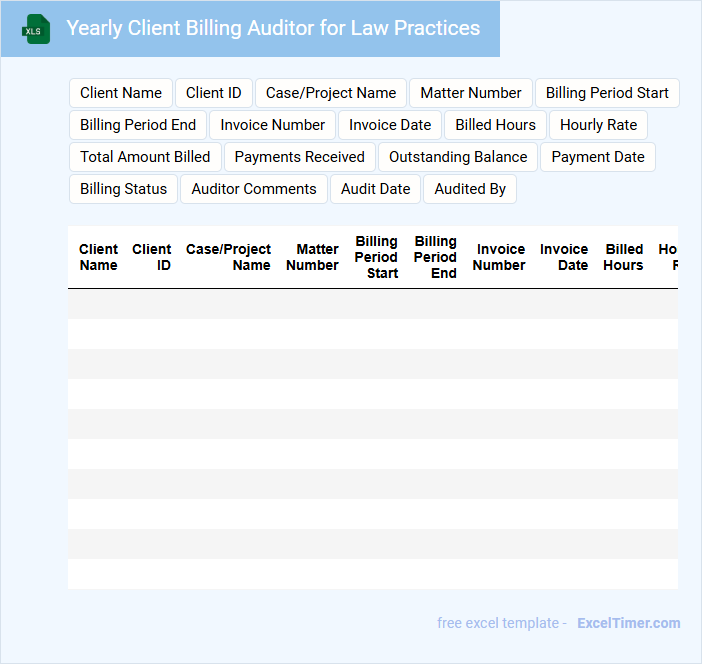Select the Invoice Number column header
Image resolution: width=702 pixels, height=664 pixels.
coord(499,257)
